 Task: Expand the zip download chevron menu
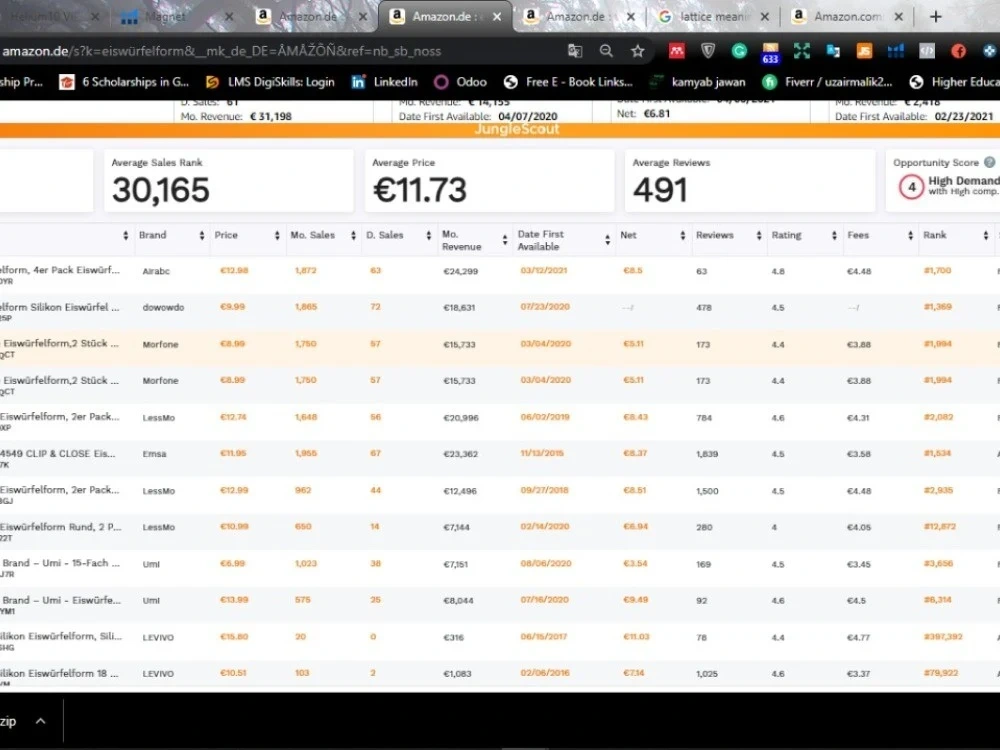[x=40, y=721]
